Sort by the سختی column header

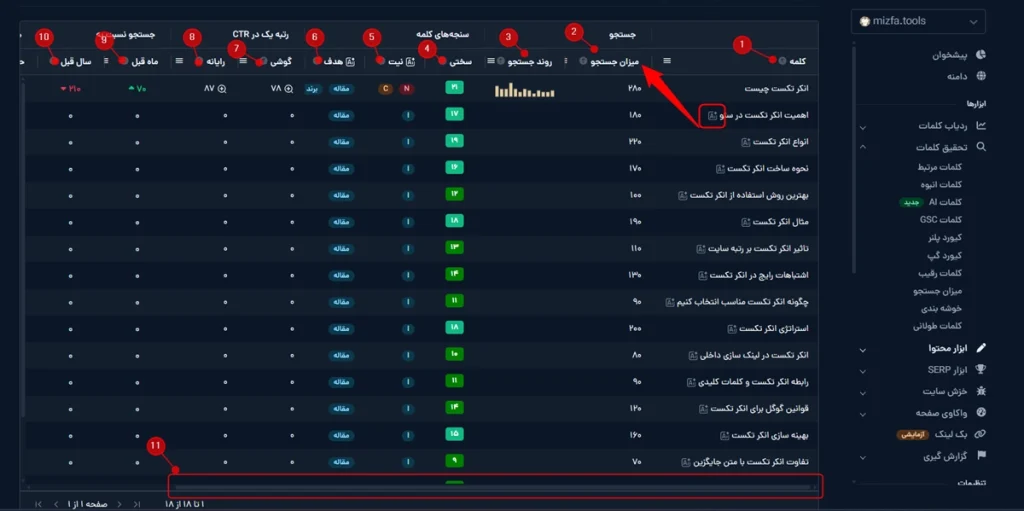[x=459, y=61]
